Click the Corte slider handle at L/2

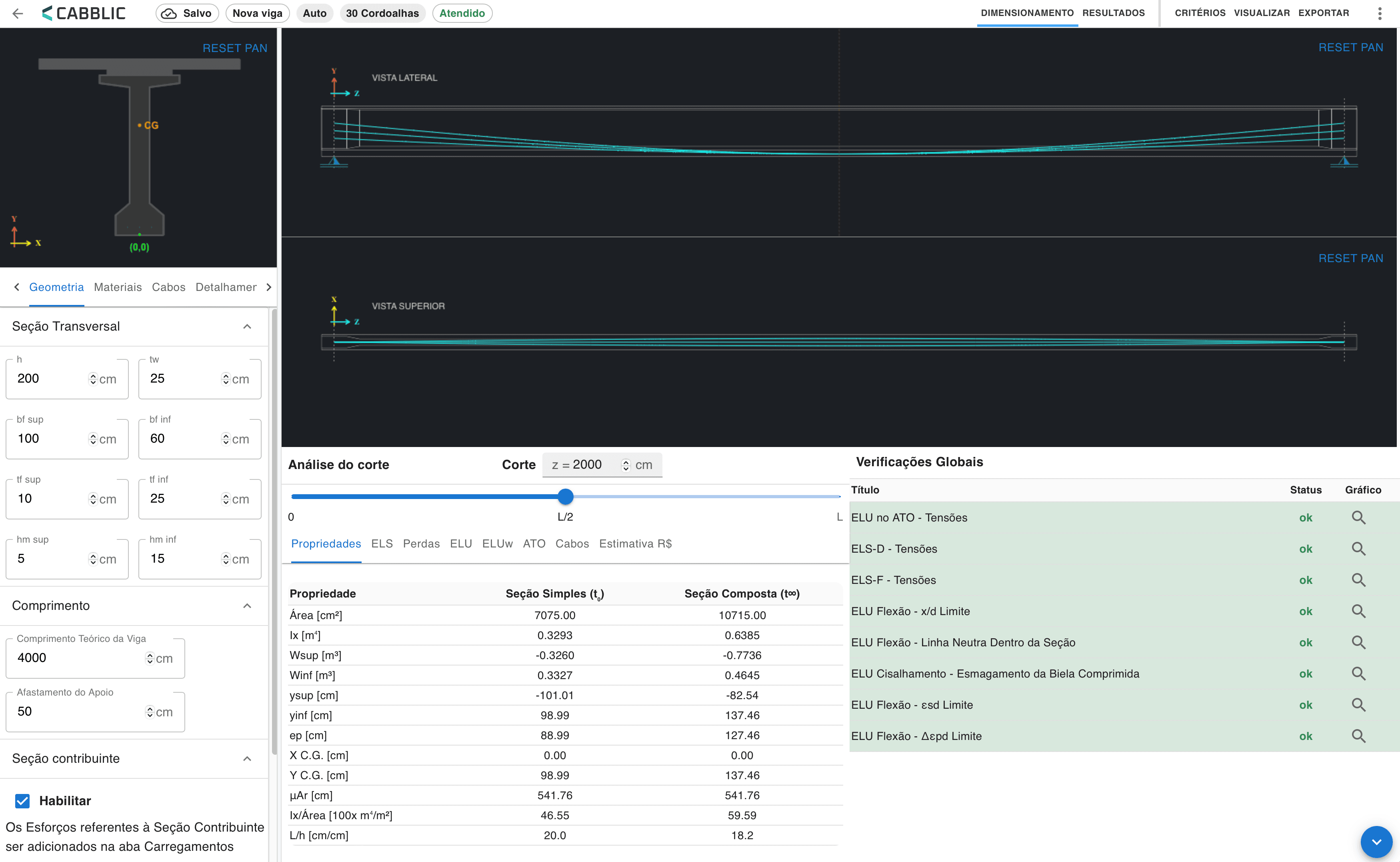click(x=565, y=497)
